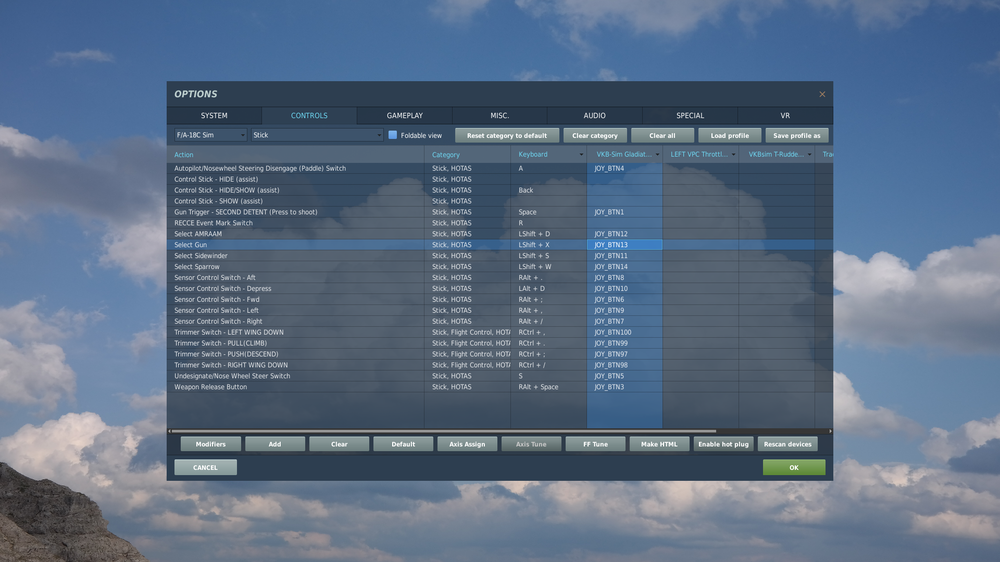Viewport: 1000px width, 562px height.
Task: Select Sensor Control Switch - Left row
Action: [x=500, y=310]
